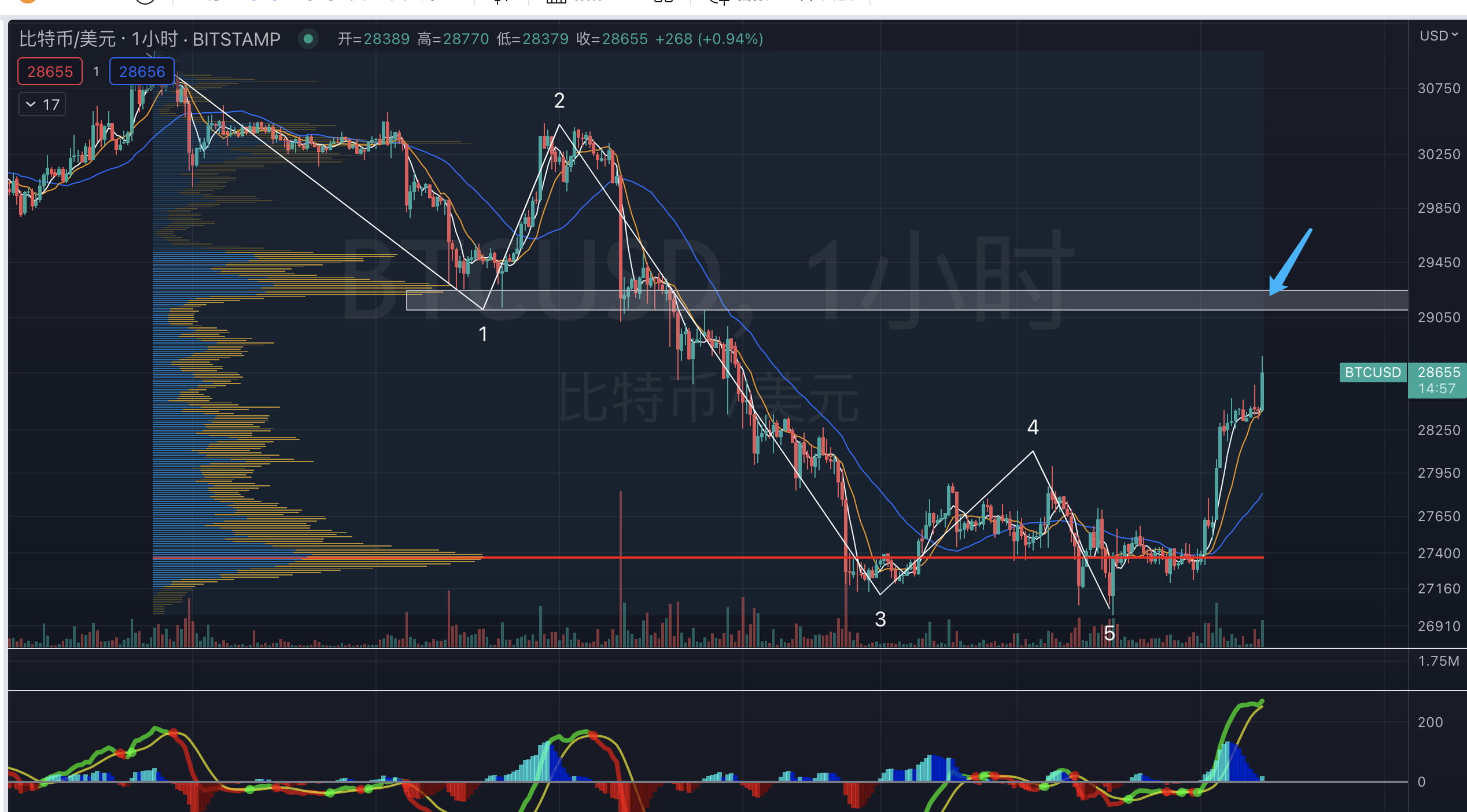Viewport: 1467px width, 812px height.
Task: Click the high value 高=28770
Action: (453, 39)
